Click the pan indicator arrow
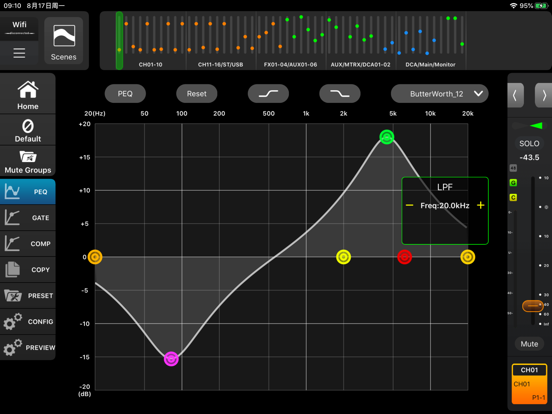Screen dimensions: 552x414 [536, 126]
